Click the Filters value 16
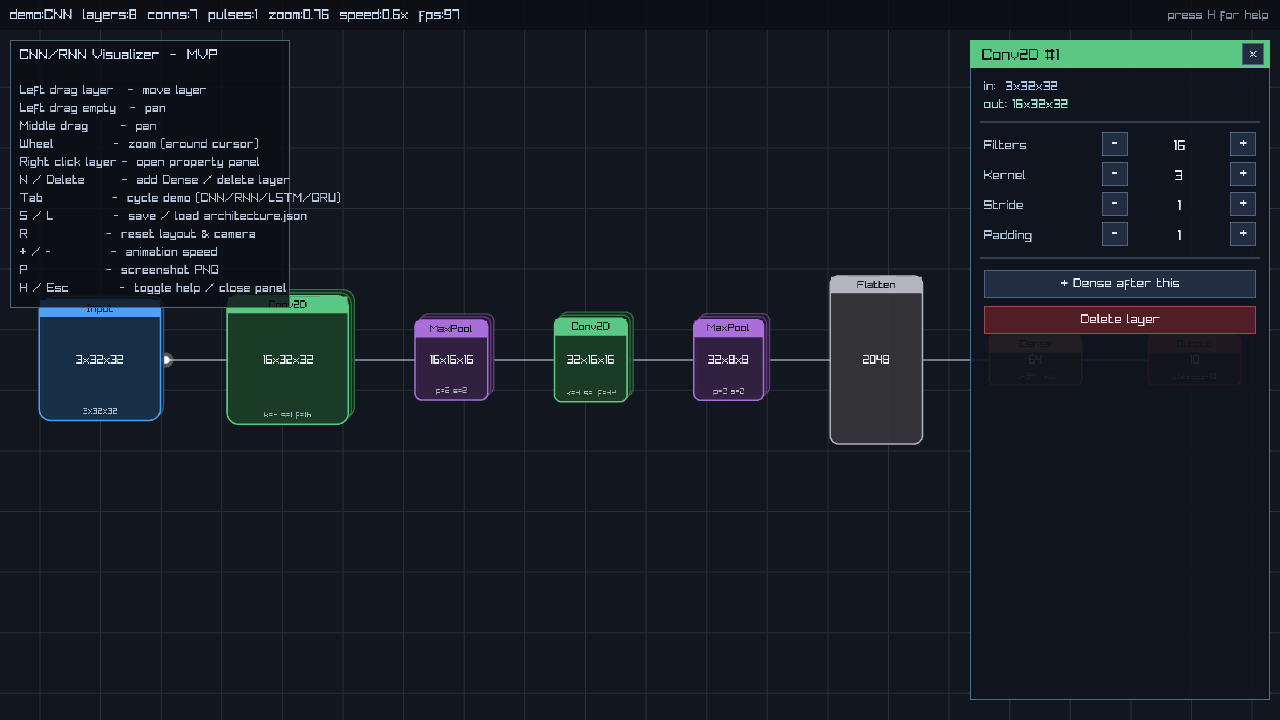The width and height of the screenshot is (1280, 720). [1179, 145]
